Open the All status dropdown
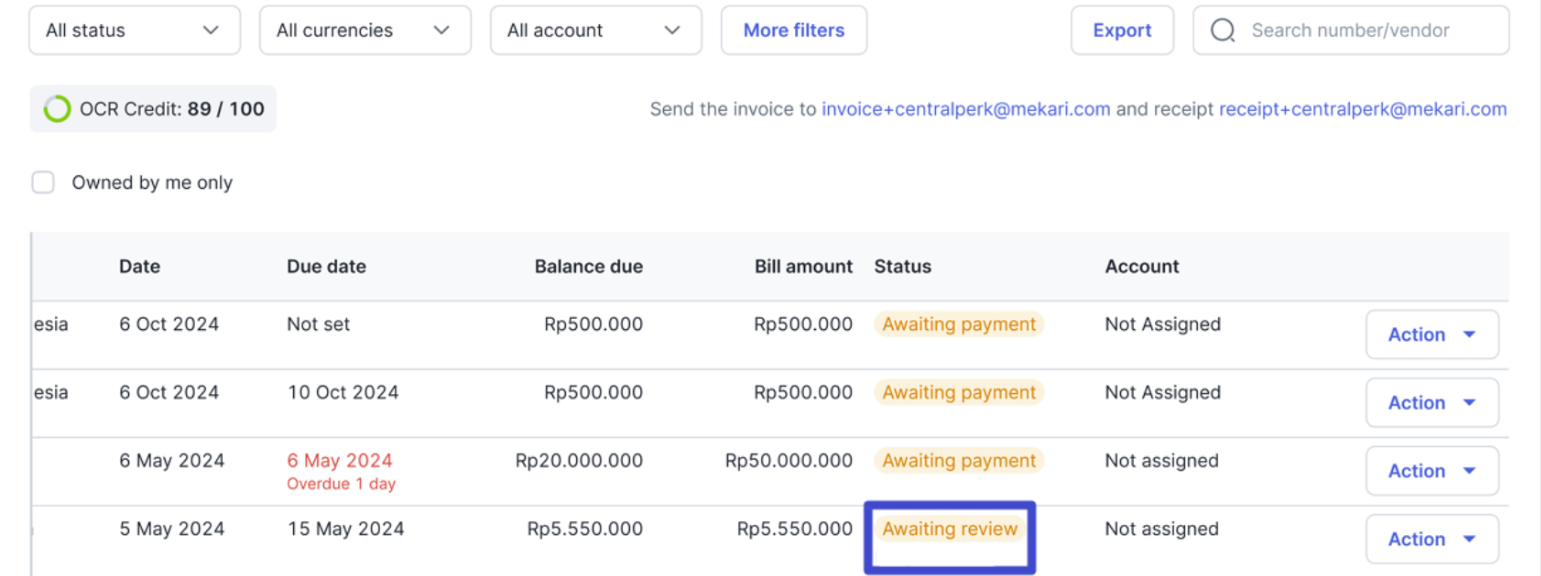This screenshot has width=1541, height=576. [135, 30]
